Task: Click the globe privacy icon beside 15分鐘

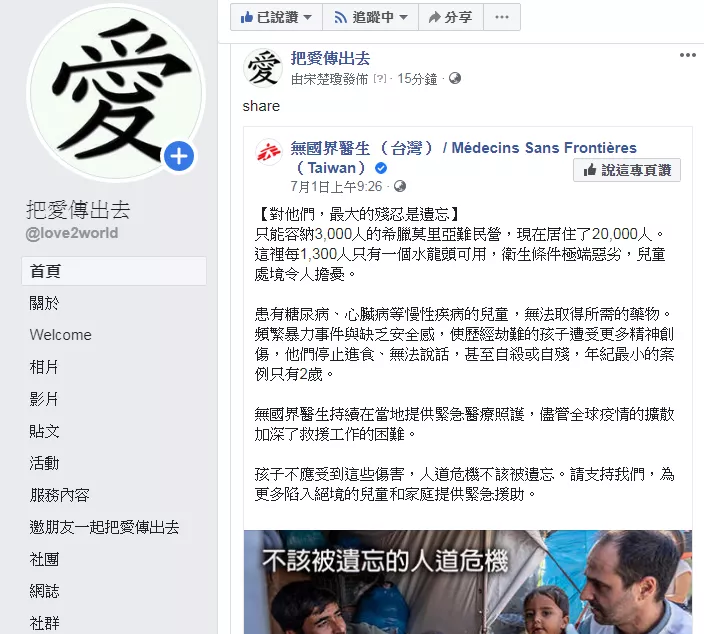Action: [455, 79]
